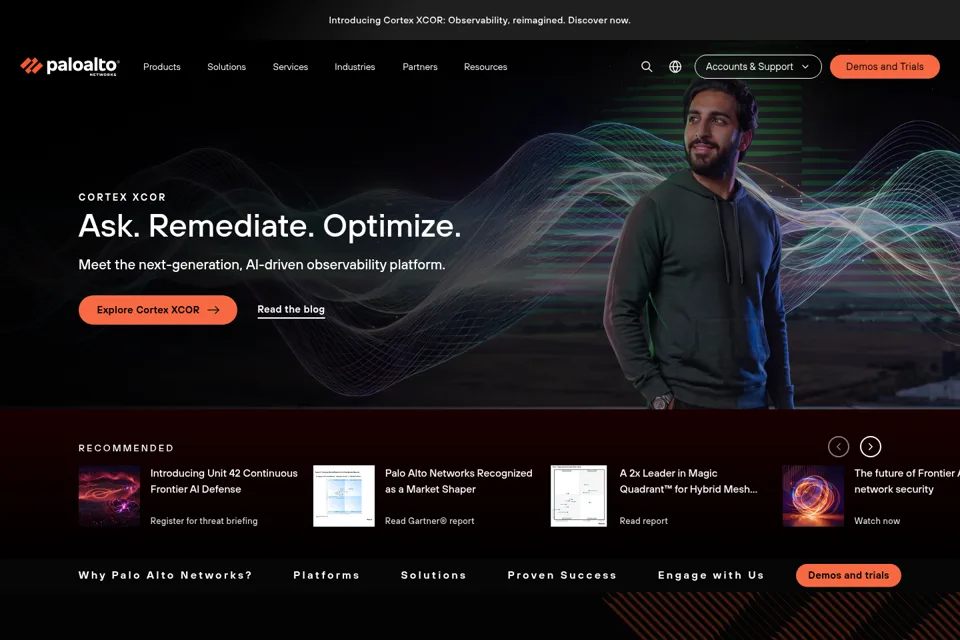Click the Magic Quadrant Hybrid Mesh thumbnail
The image size is (960, 640).
click(x=579, y=496)
